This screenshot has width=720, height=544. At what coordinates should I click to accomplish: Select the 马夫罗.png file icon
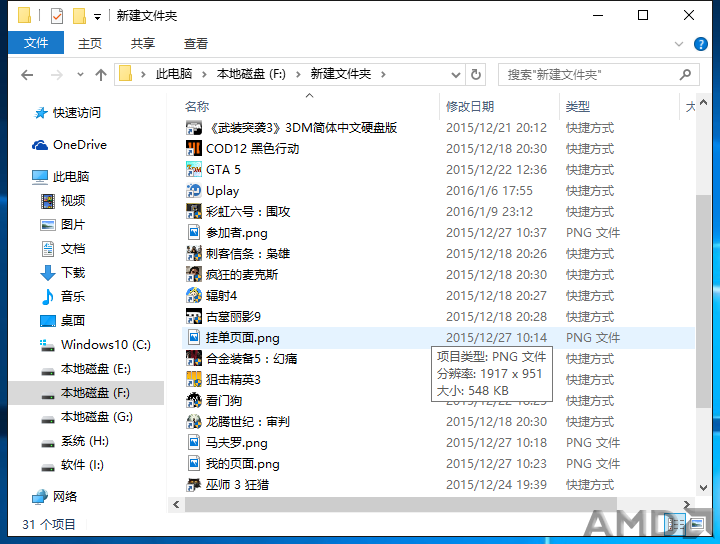pos(194,443)
